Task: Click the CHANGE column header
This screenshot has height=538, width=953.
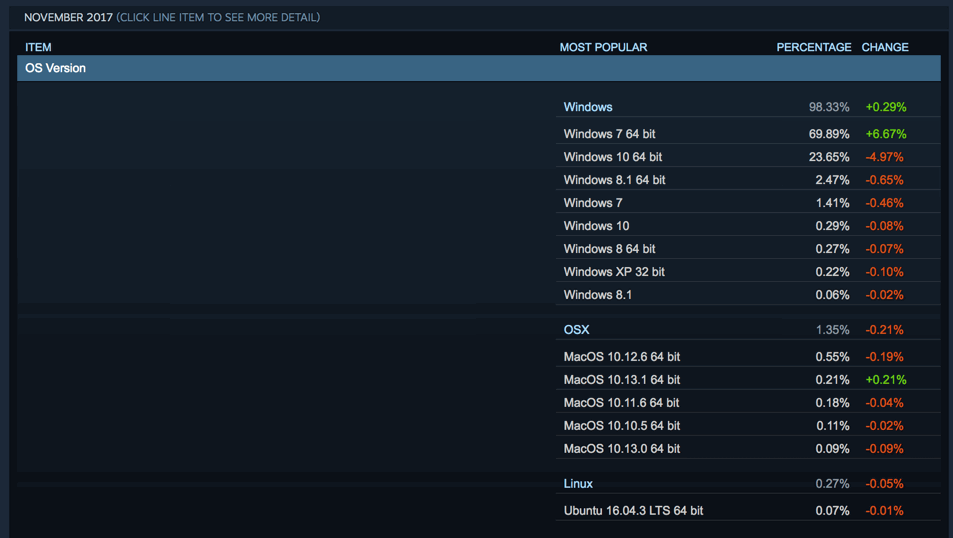Action: click(885, 47)
